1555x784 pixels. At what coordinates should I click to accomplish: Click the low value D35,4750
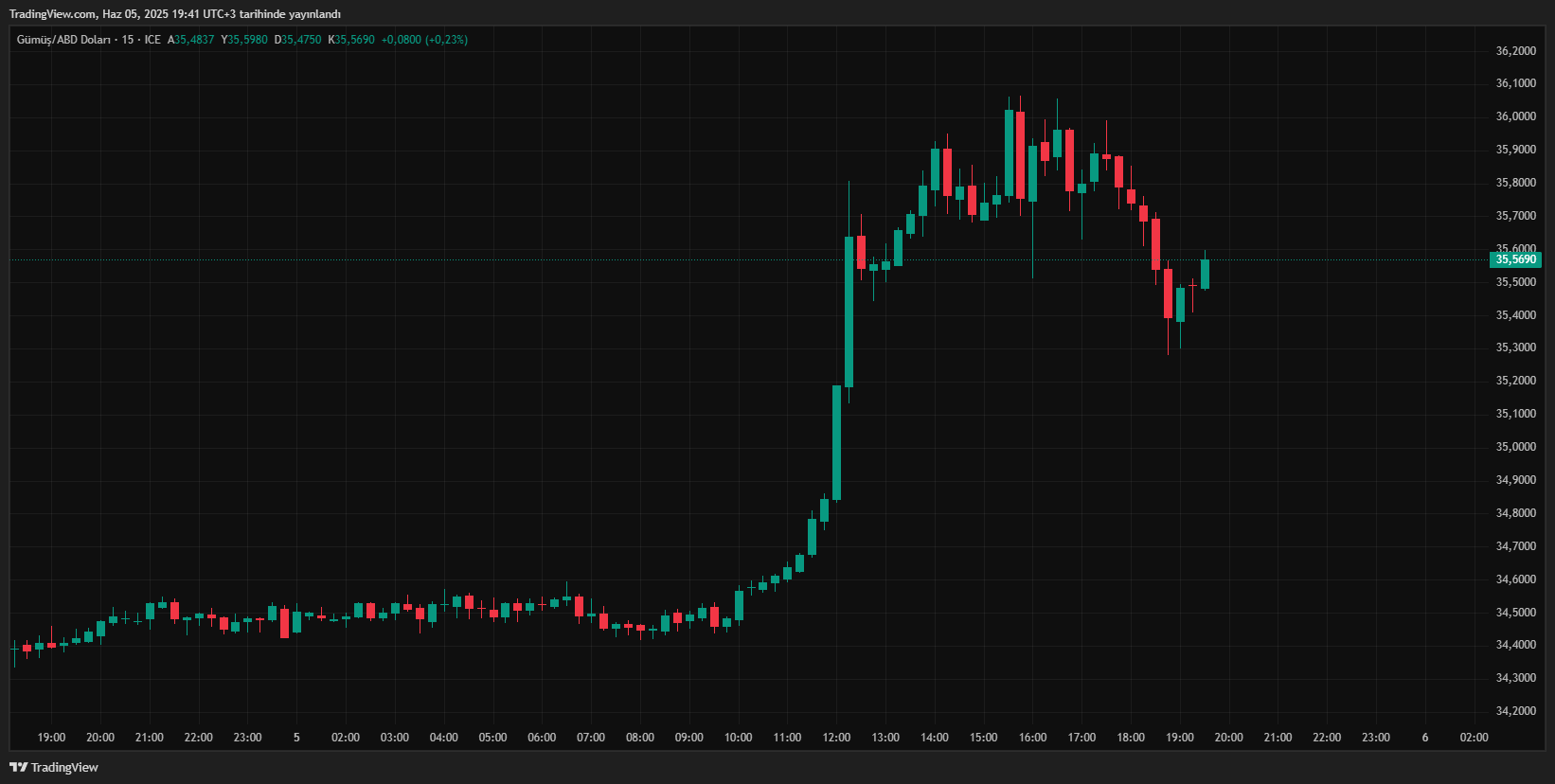pyautogui.click(x=298, y=40)
